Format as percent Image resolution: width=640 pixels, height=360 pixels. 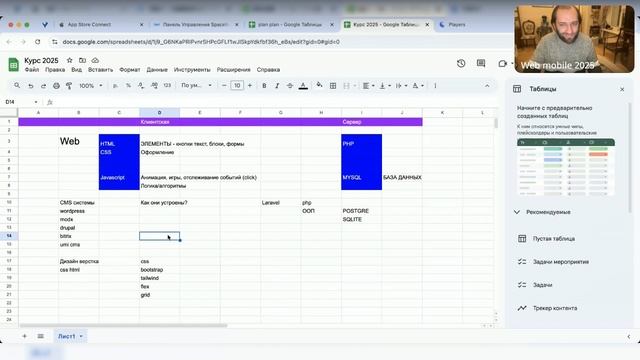pos(128,86)
